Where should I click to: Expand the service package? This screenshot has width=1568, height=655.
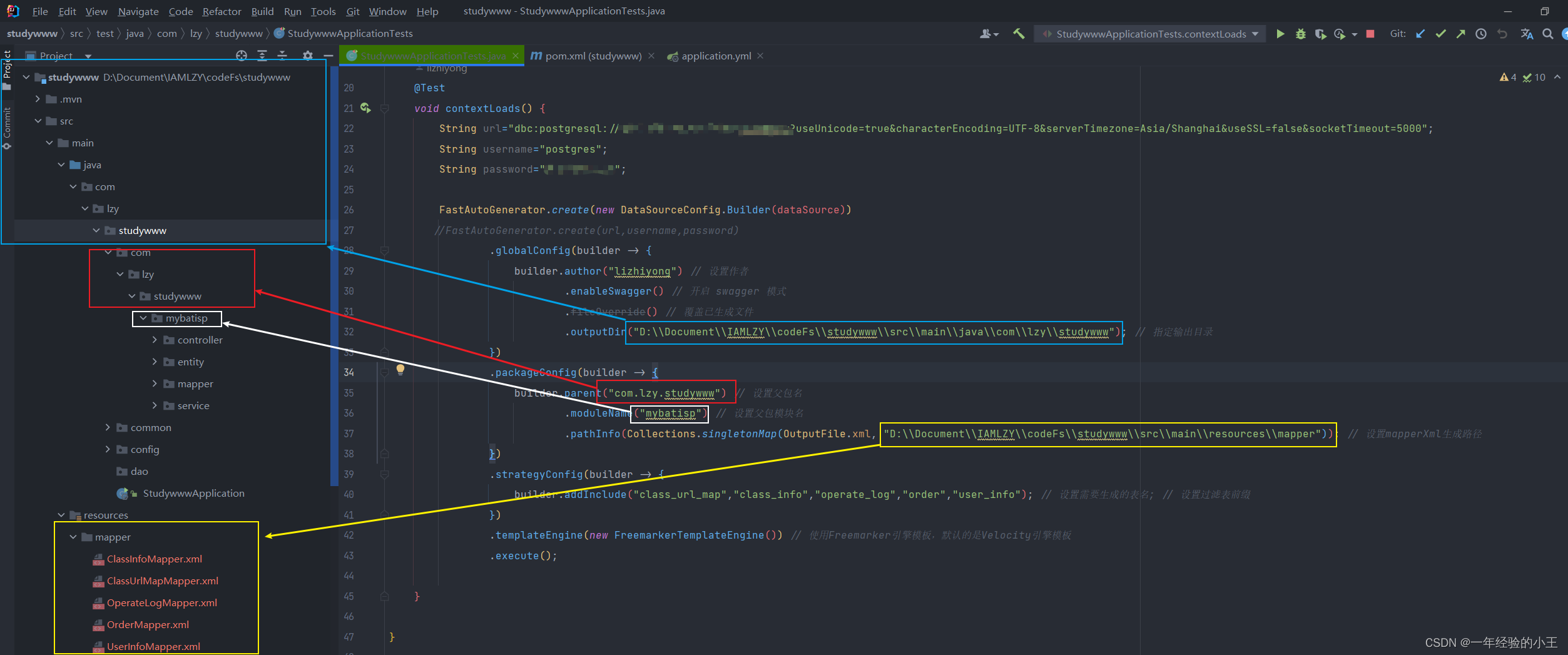click(x=155, y=405)
